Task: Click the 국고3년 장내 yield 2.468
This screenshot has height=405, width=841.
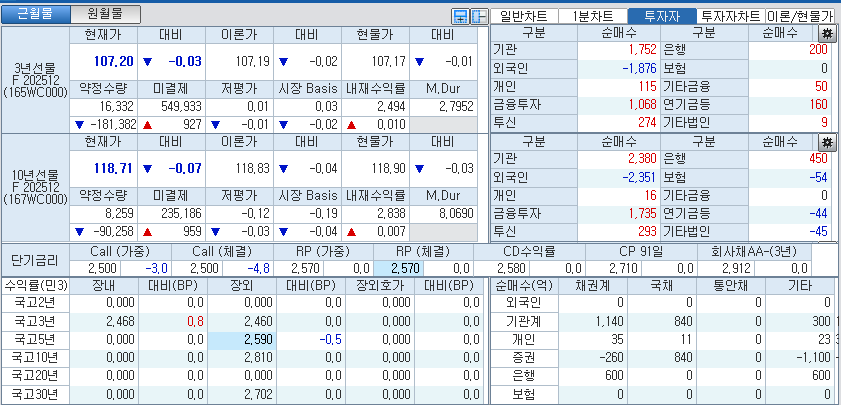Action: tap(120, 321)
